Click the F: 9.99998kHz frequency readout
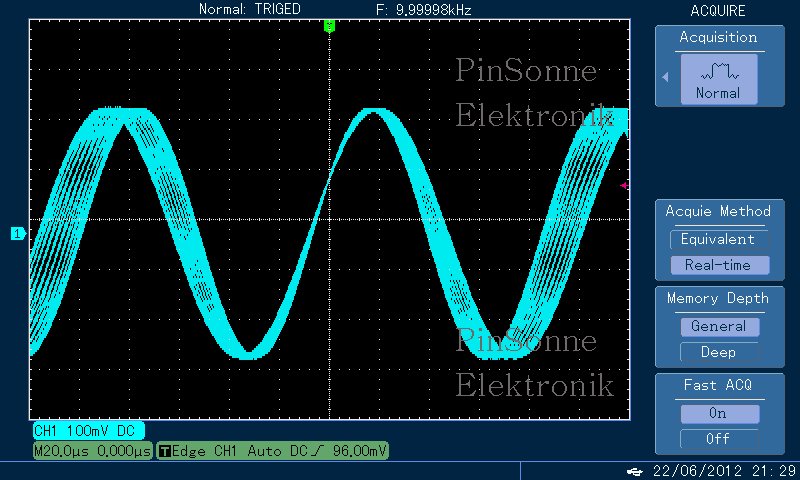The height and width of the screenshot is (480, 800). (423, 10)
